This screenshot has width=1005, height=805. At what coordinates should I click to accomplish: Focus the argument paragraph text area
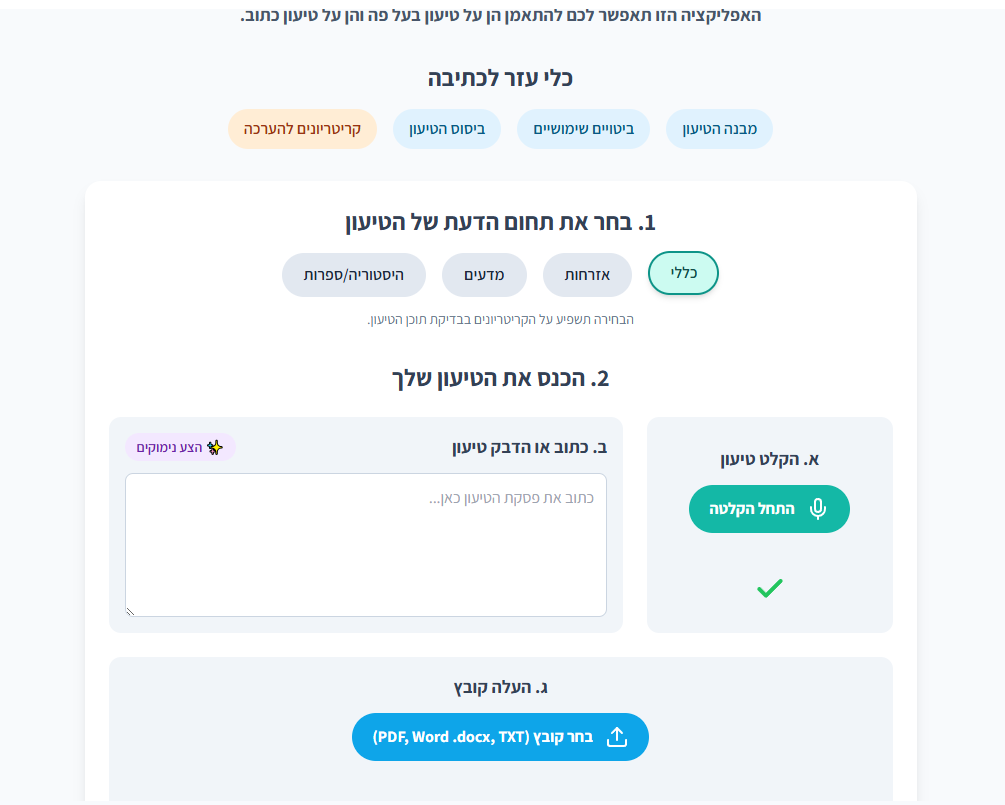tap(365, 545)
